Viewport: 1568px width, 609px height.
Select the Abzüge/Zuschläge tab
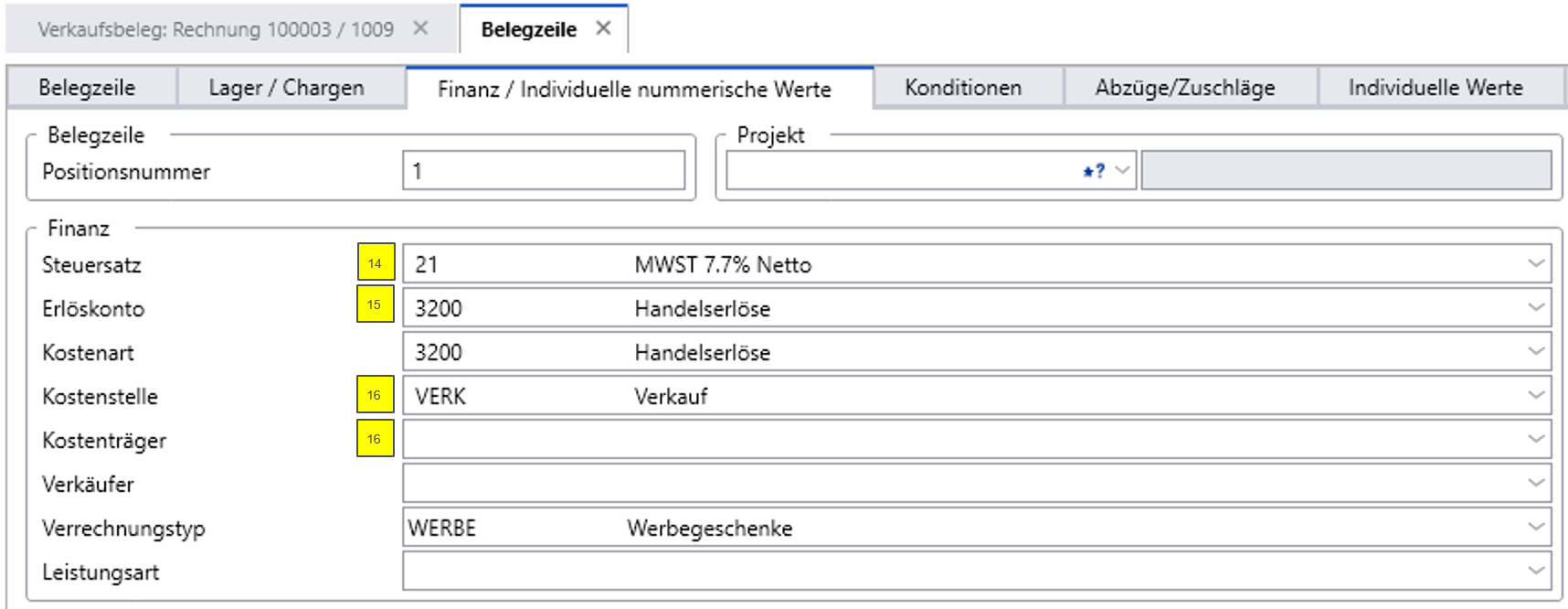[x=1184, y=88]
